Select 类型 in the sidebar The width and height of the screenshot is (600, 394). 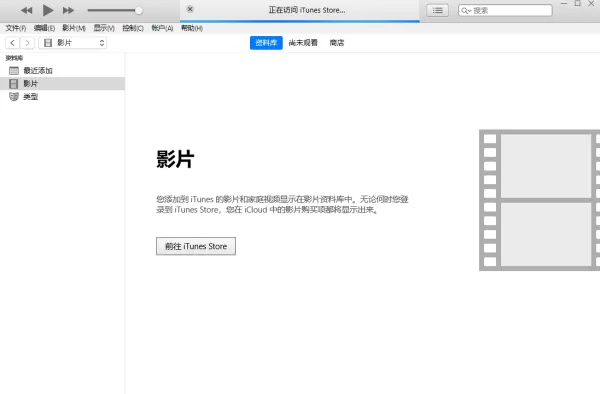point(62,96)
